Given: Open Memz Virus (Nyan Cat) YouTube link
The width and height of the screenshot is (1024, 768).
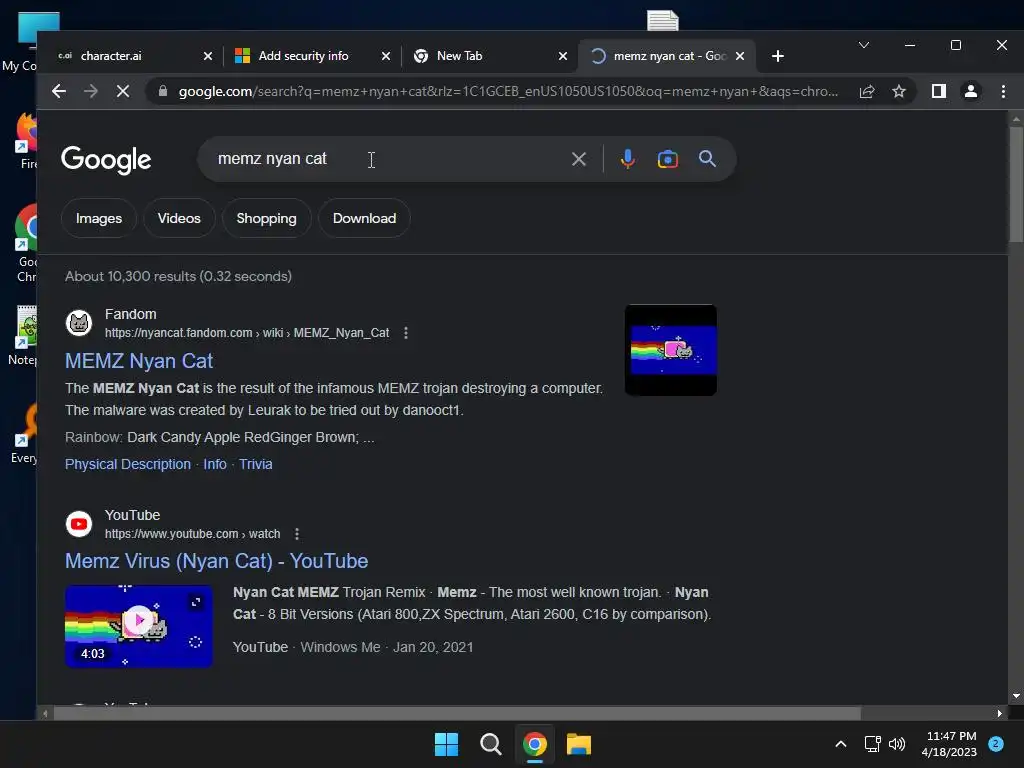Looking at the screenshot, I should (216, 561).
